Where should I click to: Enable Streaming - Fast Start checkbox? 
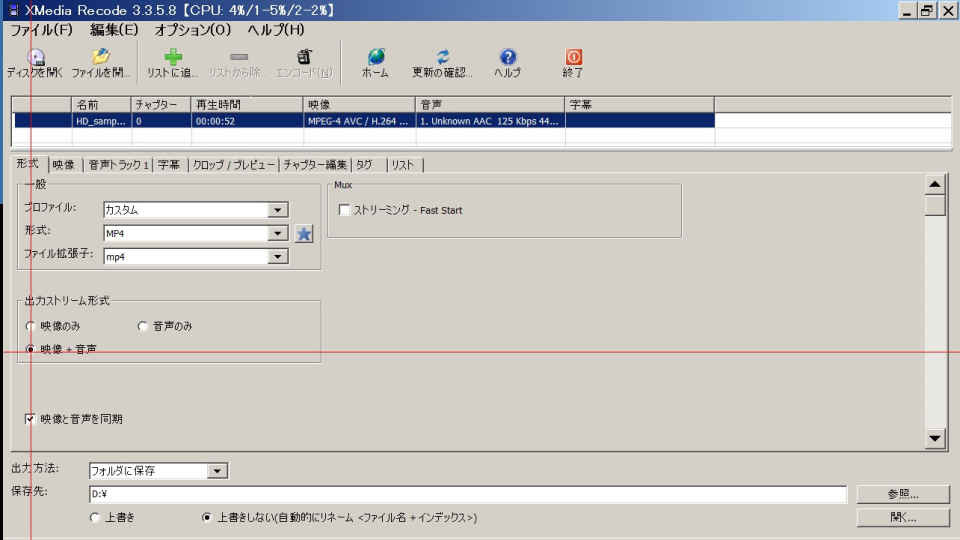344,210
